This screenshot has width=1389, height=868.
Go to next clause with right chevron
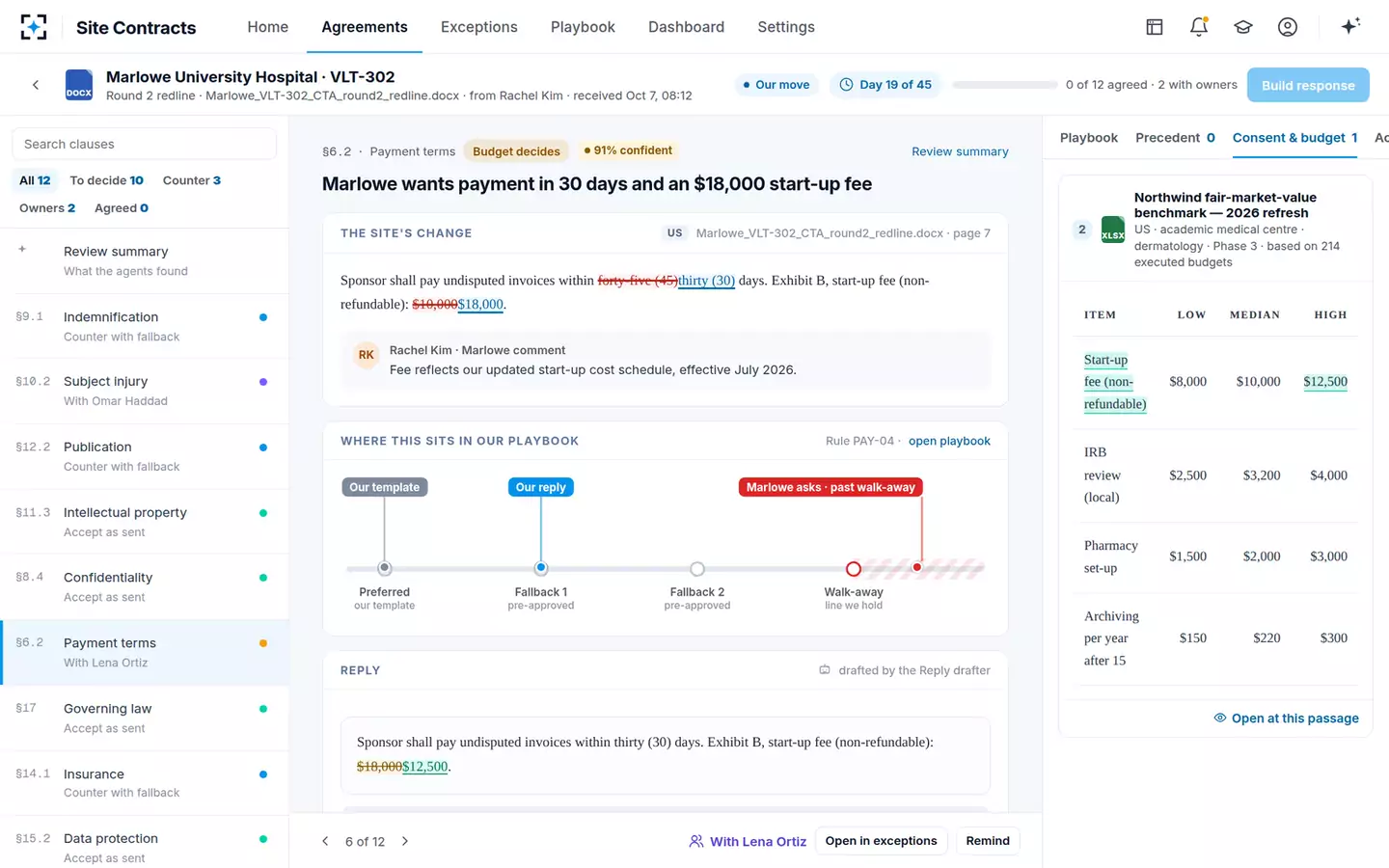405,841
